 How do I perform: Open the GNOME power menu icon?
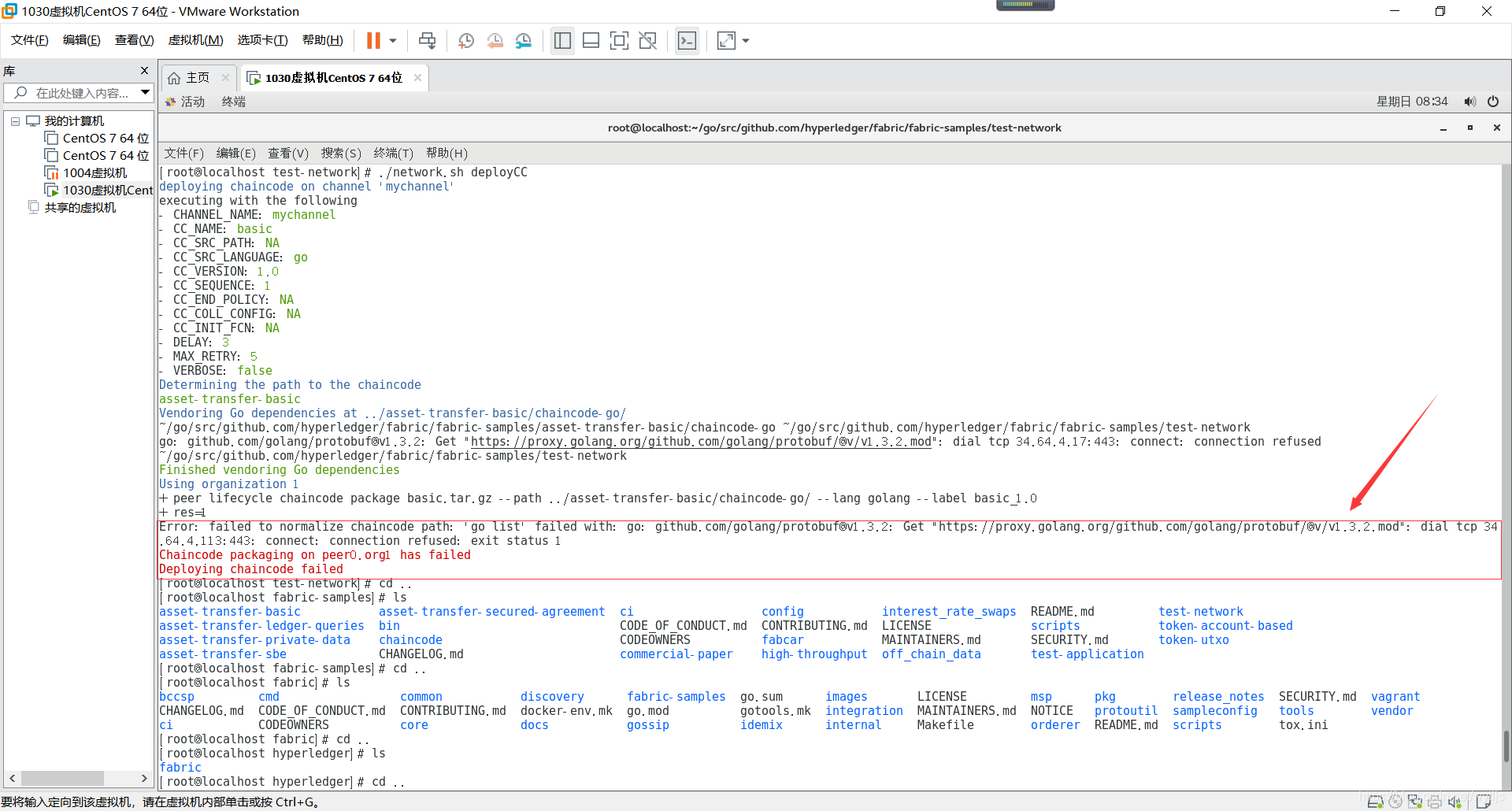tap(1493, 102)
